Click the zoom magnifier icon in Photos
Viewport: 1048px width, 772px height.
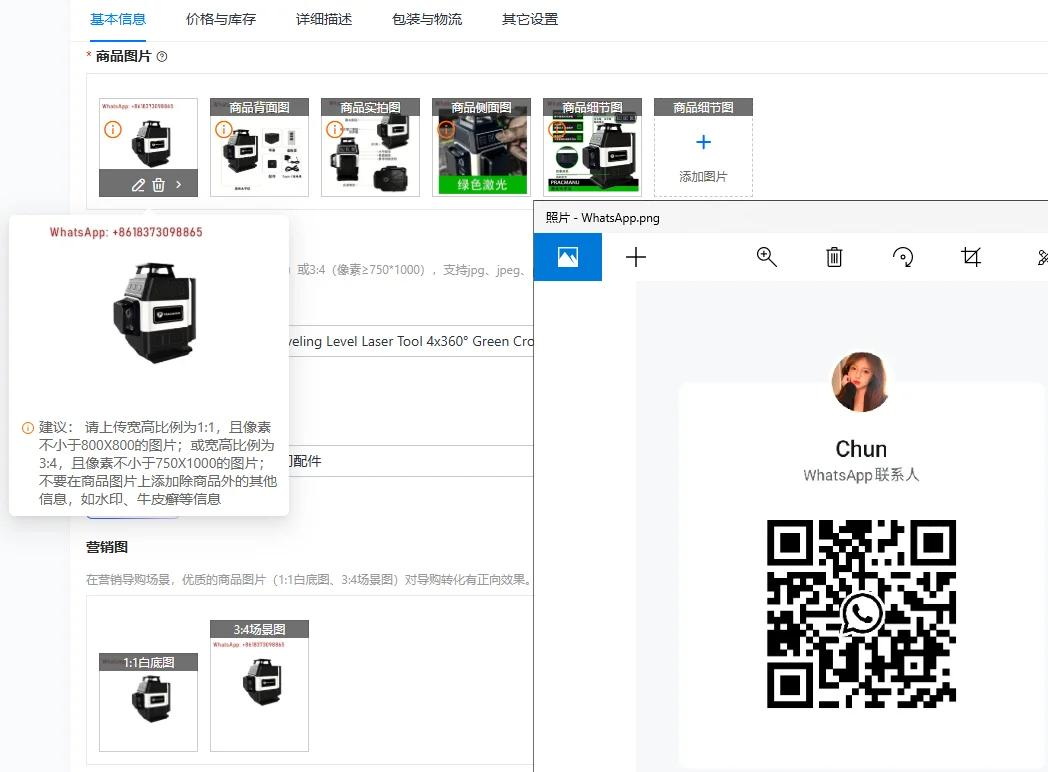[766, 257]
